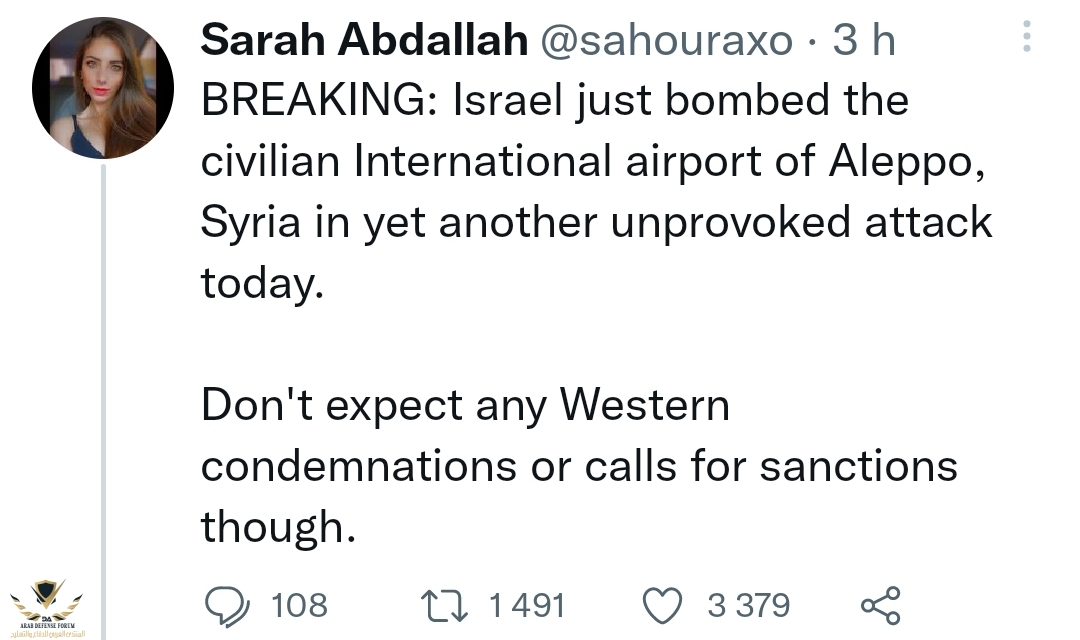The height and width of the screenshot is (640, 1080).
Task: Like the tweet with the heart icon
Action: (662, 605)
